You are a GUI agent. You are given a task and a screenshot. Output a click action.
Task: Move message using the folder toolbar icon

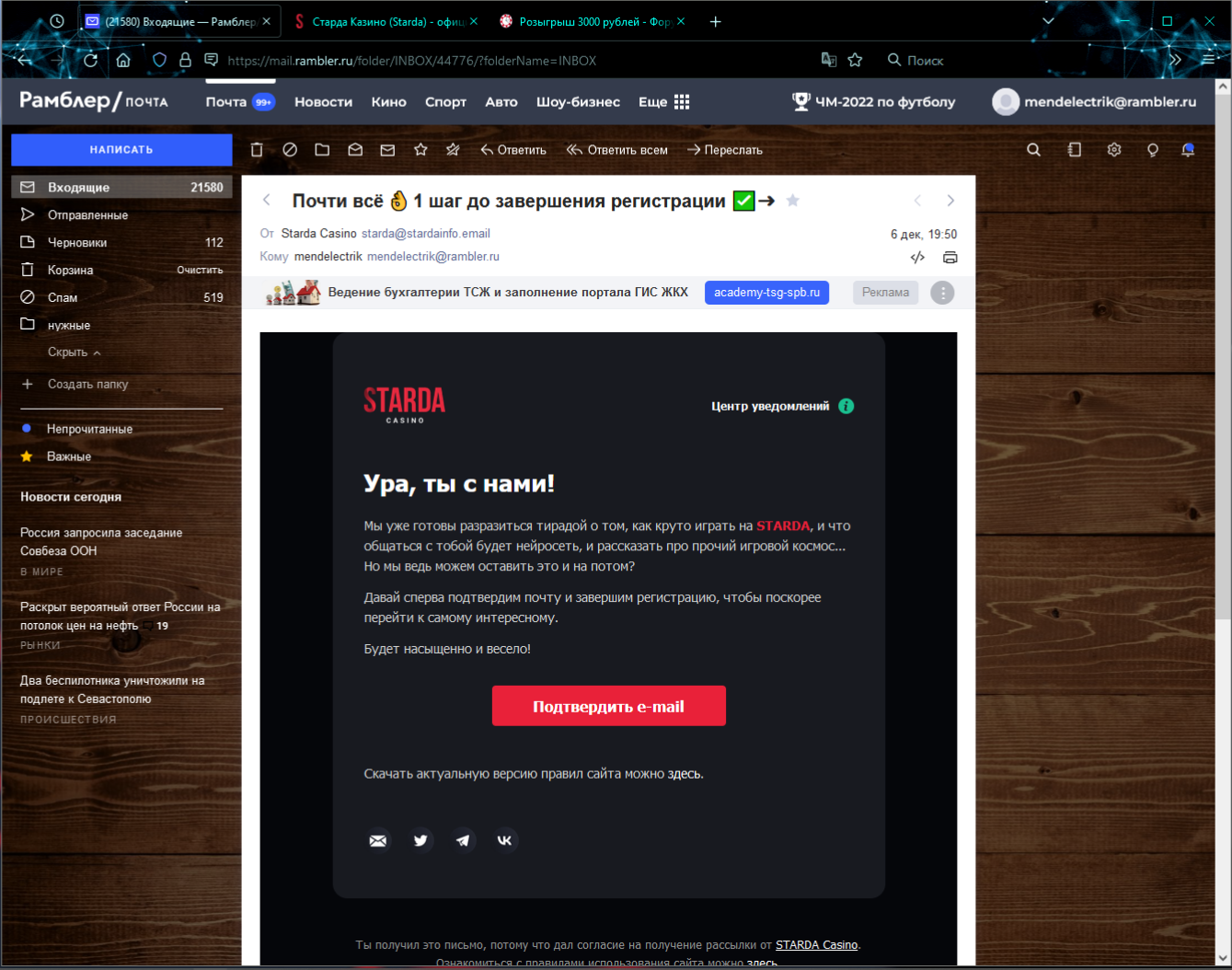click(322, 150)
